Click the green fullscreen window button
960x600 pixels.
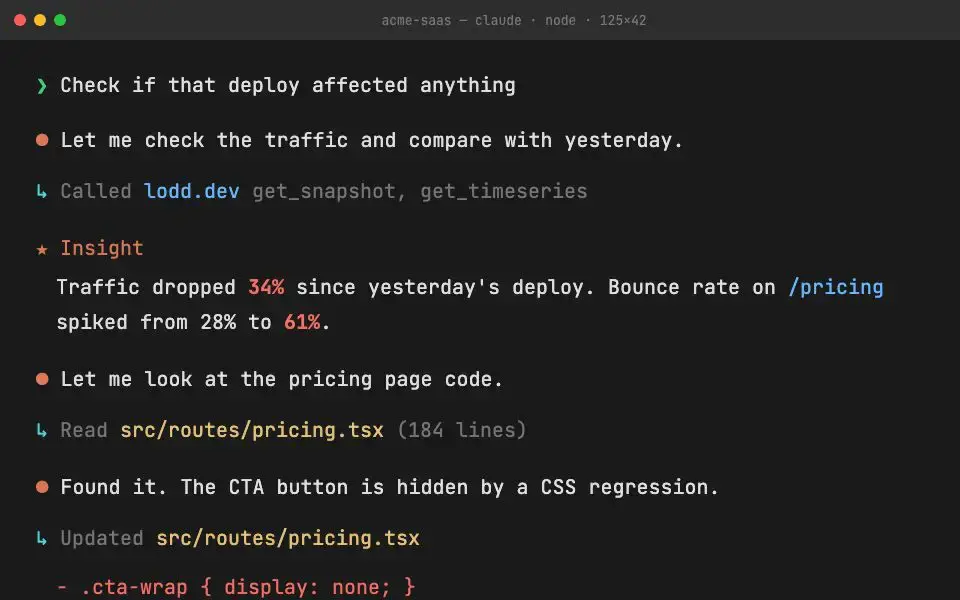(x=60, y=20)
